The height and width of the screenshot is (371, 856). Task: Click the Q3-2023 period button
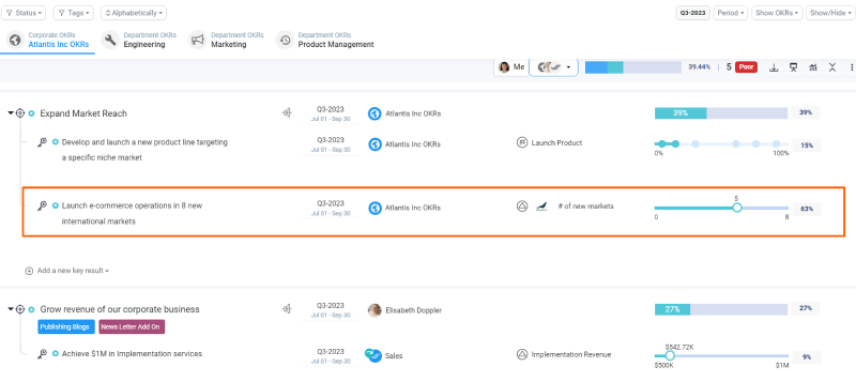point(693,13)
